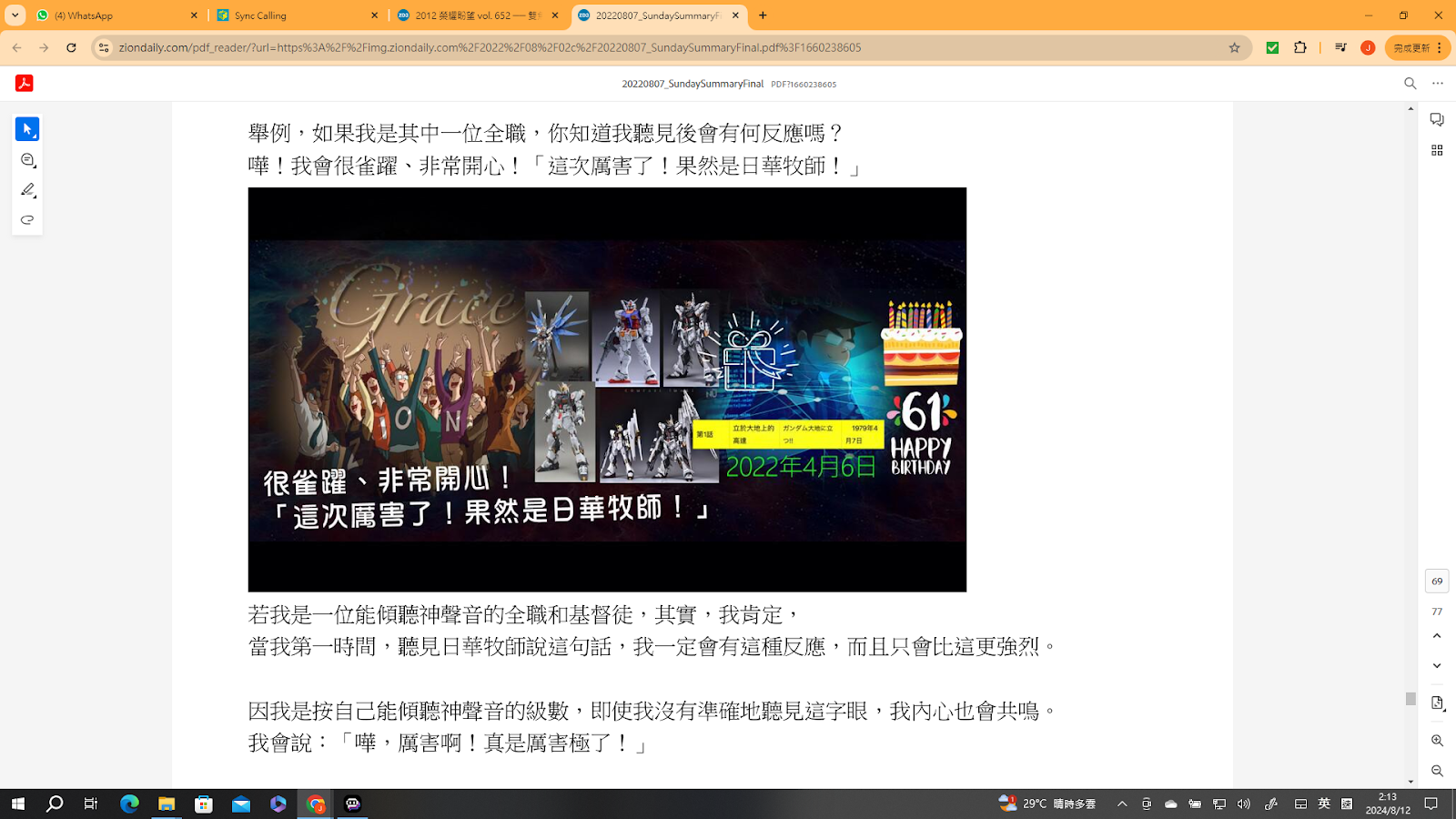Viewport: 1456px width, 819px height.
Task: Open browser extensions puzzle icon
Action: click(x=1300, y=47)
